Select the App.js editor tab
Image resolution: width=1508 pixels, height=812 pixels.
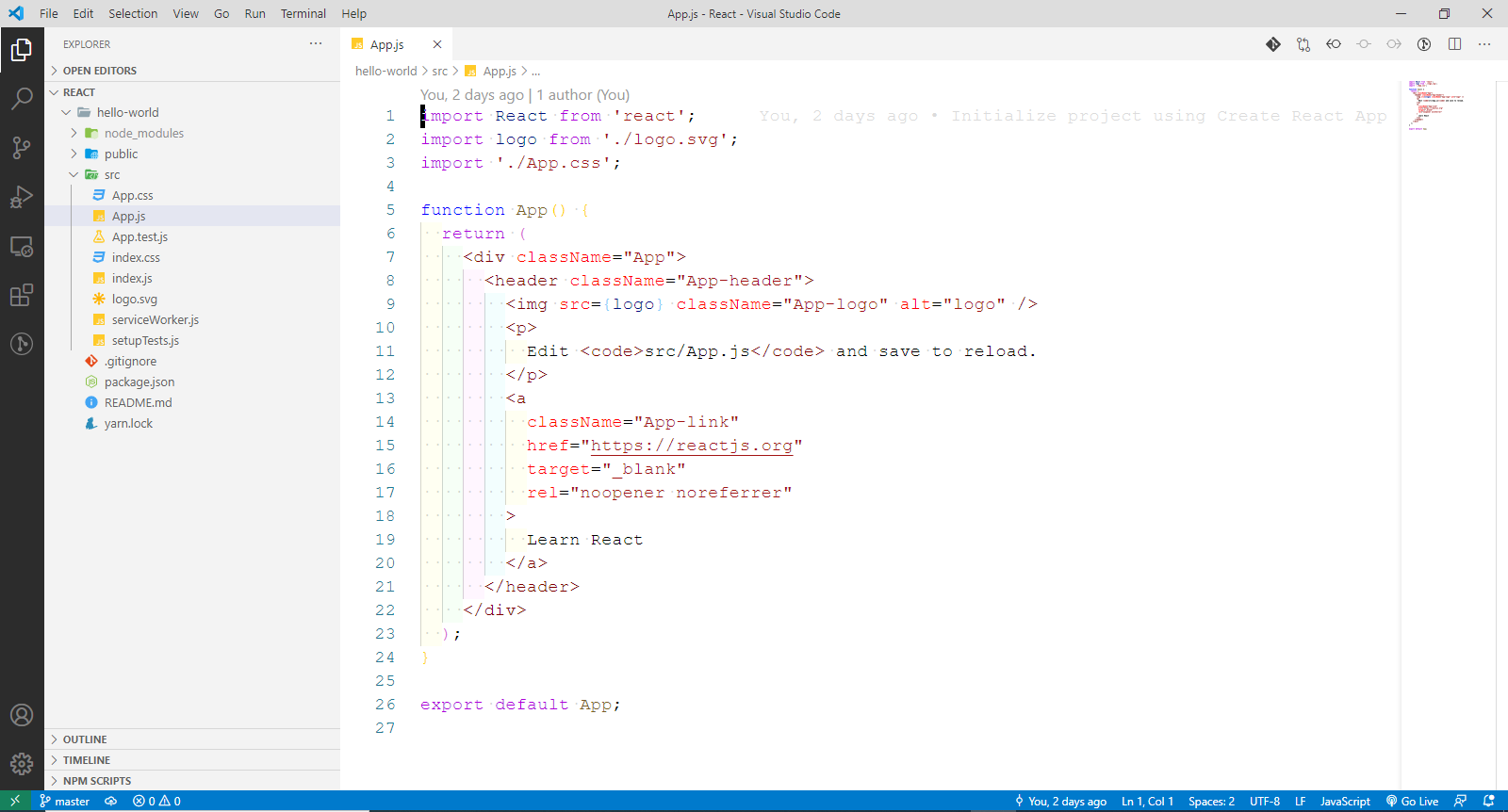coord(397,44)
